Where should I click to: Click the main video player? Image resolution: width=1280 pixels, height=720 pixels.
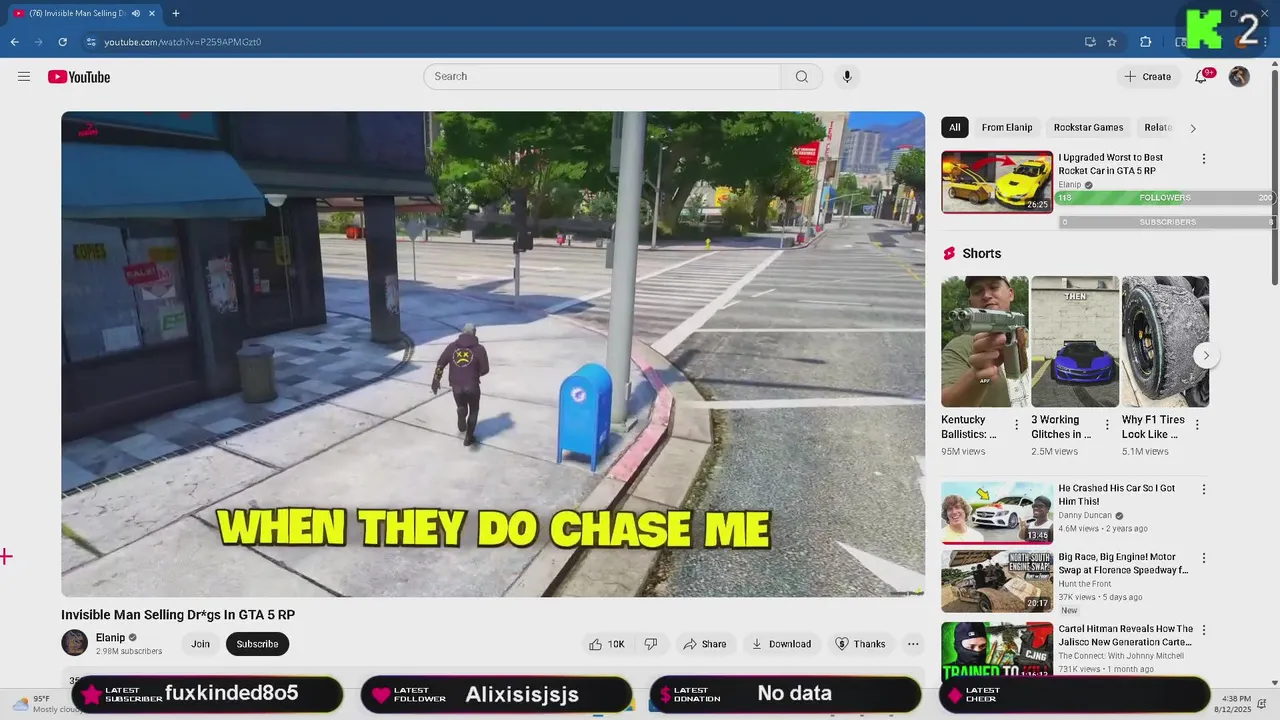point(493,354)
